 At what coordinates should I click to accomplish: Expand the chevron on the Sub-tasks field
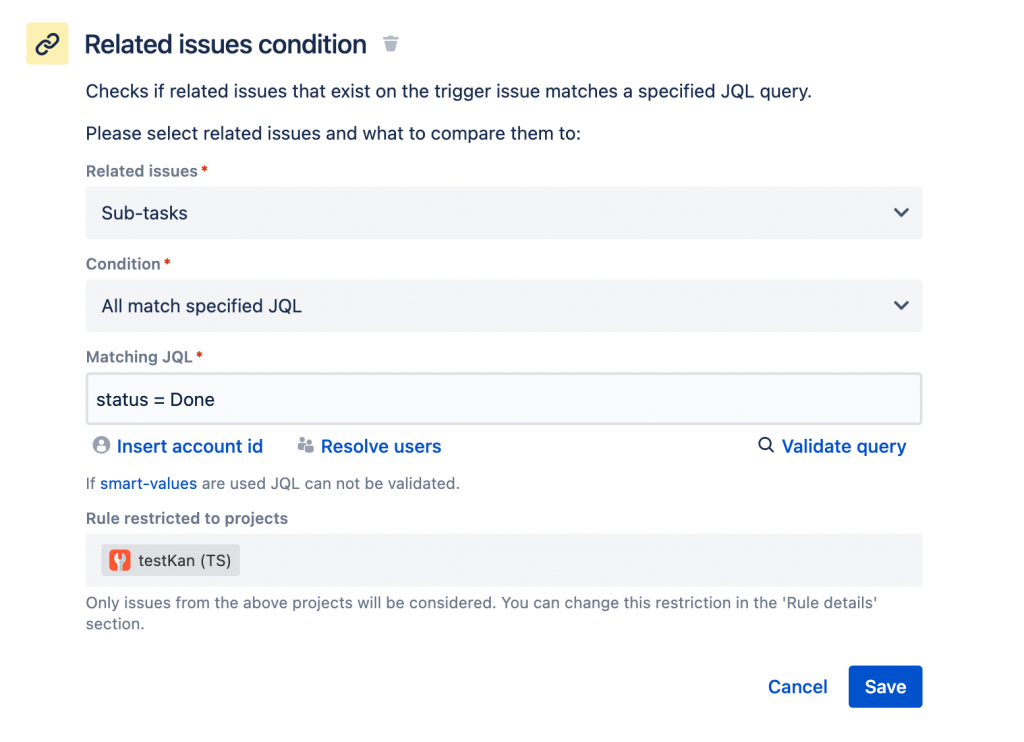pyautogui.click(x=901, y=213)
